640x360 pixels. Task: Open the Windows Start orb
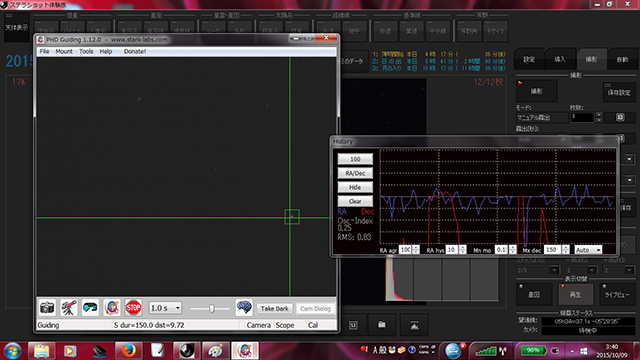(12, 351)
